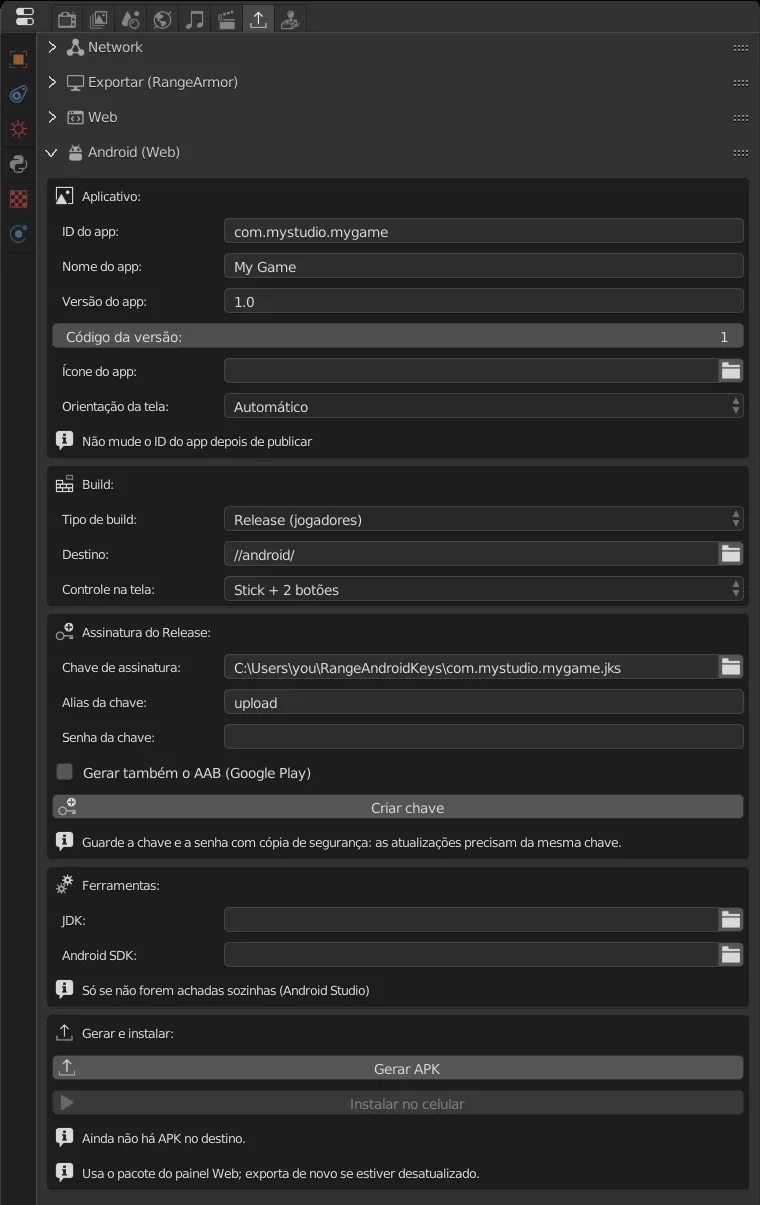Click the Network nodes icon
Image resolution: width=760 pixels, height=1205 pixels.
click(x=75, y=47)
